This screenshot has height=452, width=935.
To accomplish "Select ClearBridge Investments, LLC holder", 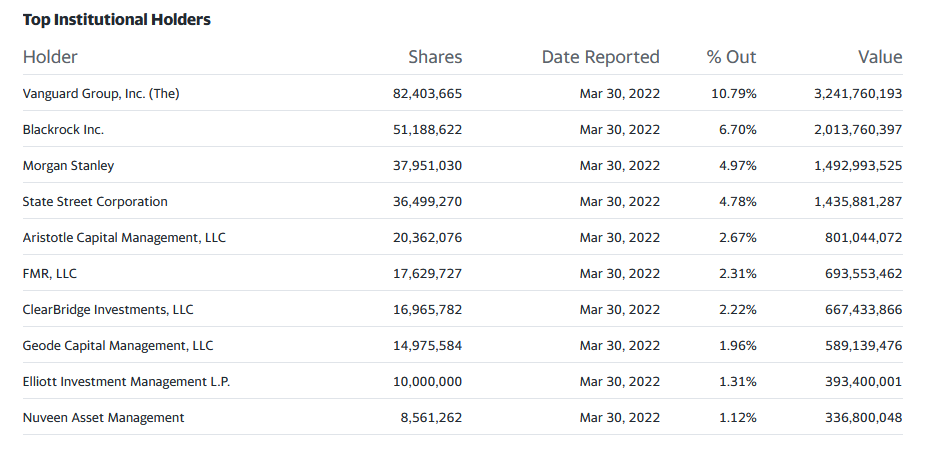I will pyautogui.click(x=108, y=309).
